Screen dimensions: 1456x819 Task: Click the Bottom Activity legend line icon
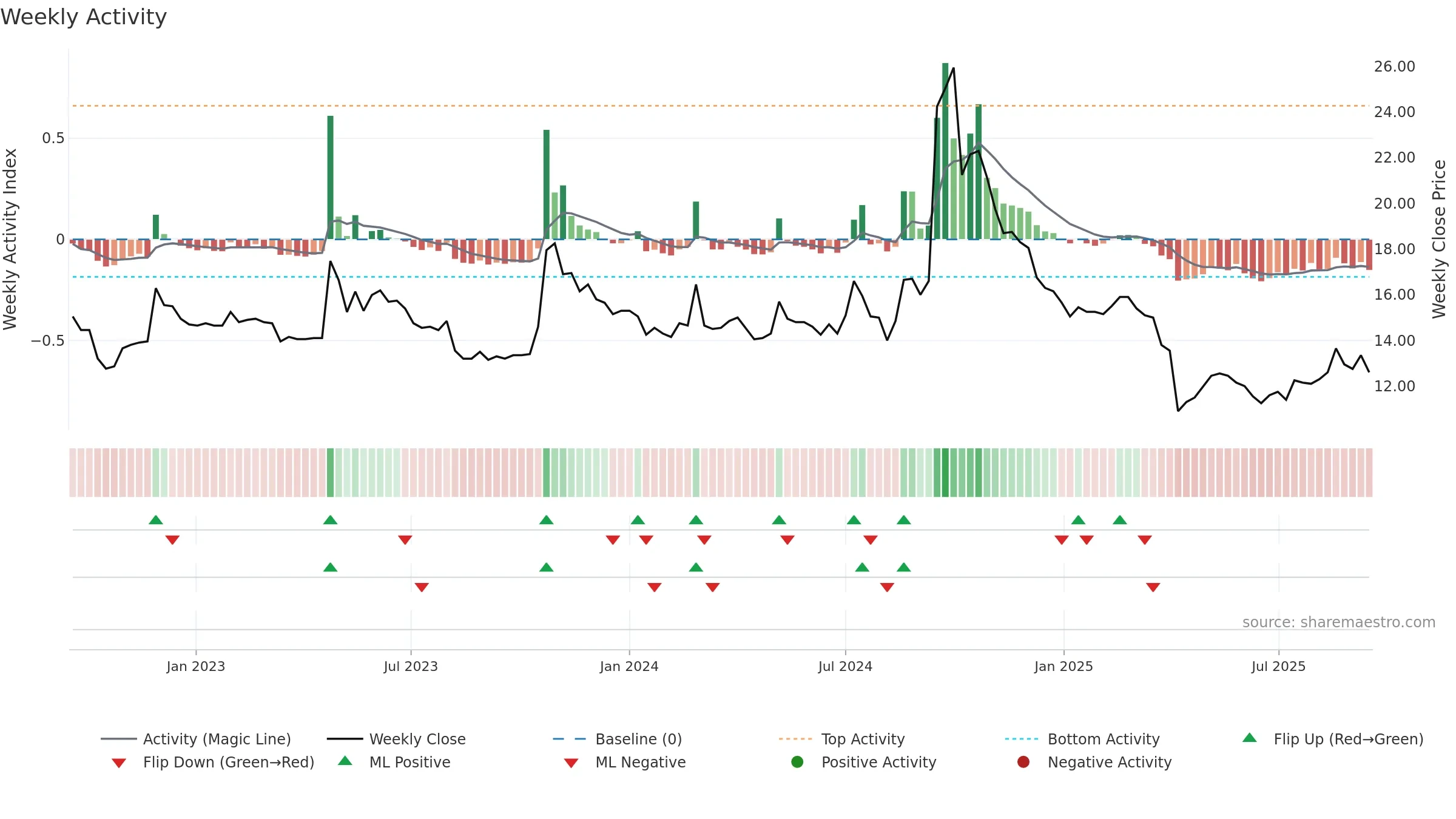[1021, 739]
